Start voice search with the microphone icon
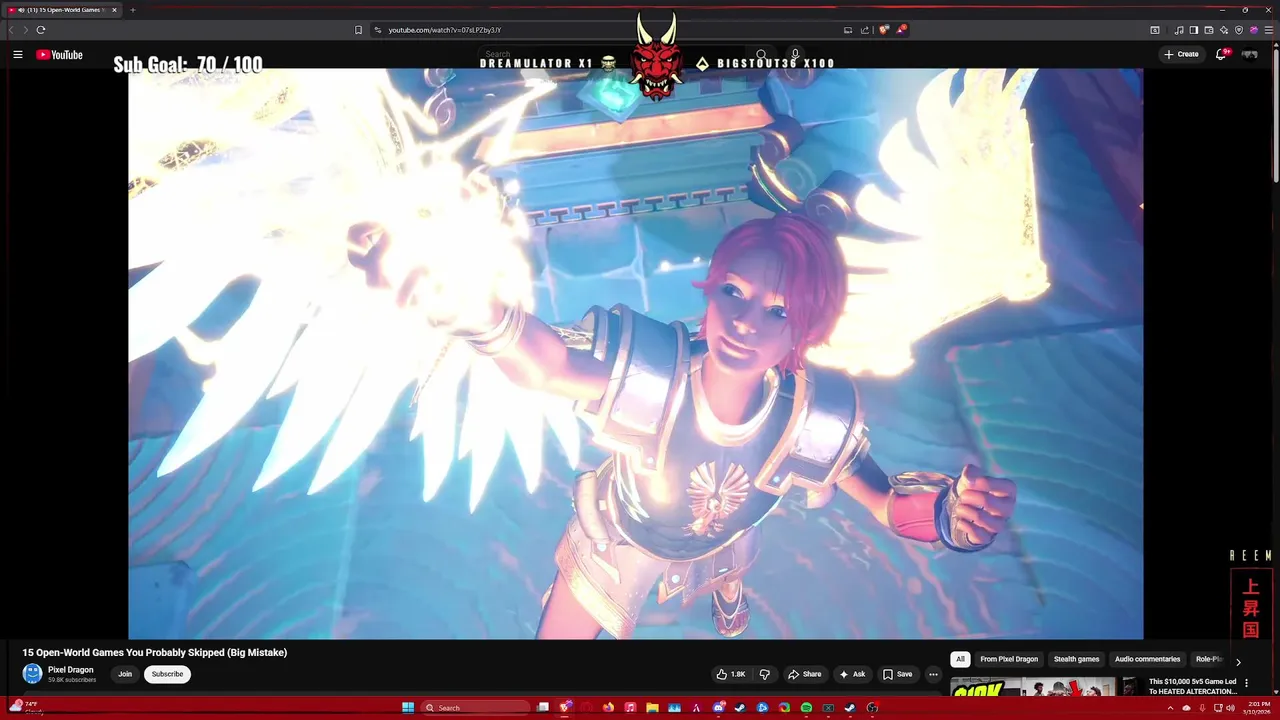Viewport: 1280px width, 720px height. pyautogui.click(x=795, y=54)
